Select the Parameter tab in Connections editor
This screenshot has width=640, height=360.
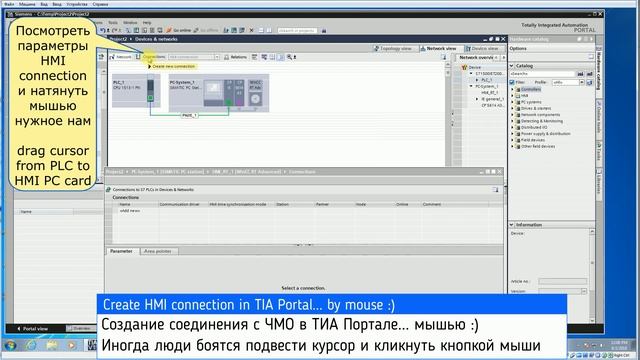[121, 251]
